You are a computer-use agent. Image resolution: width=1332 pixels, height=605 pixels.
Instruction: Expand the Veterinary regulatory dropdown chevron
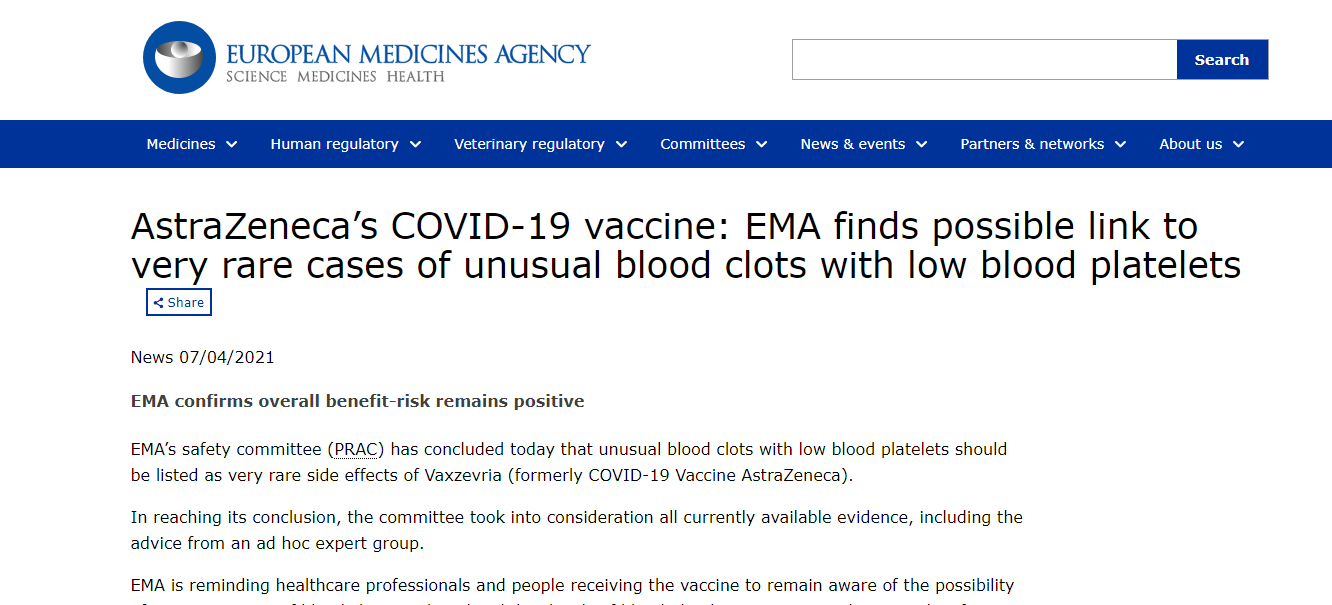click(621, 145)
